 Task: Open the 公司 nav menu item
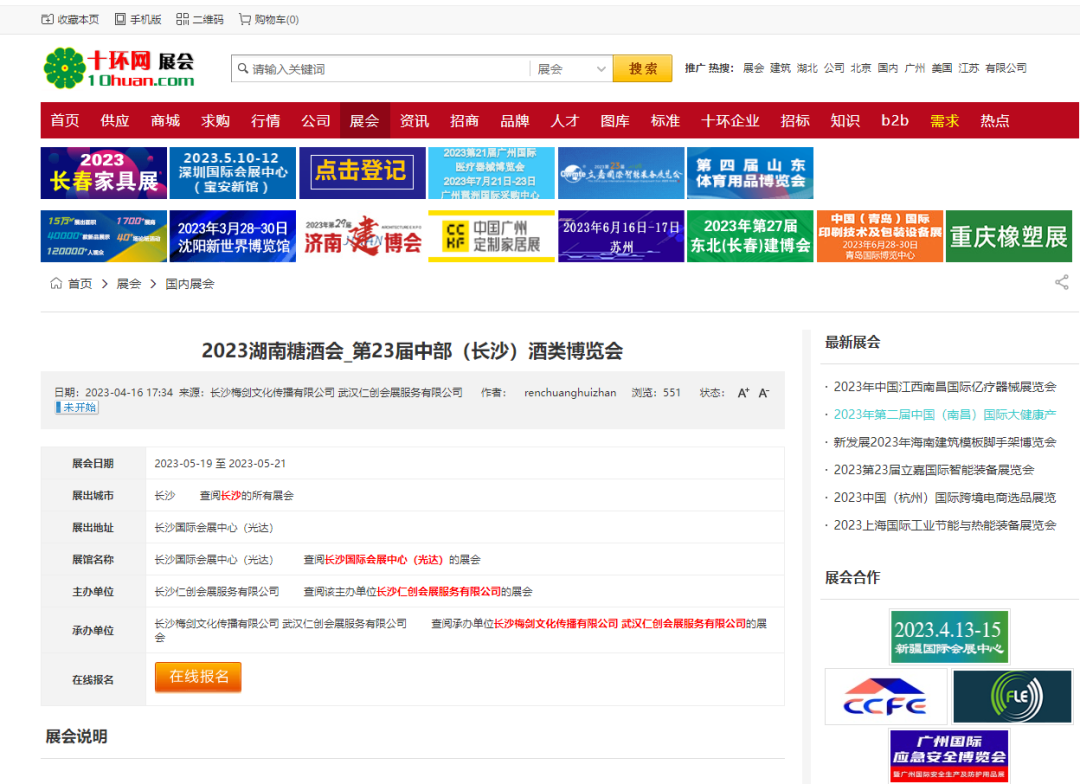315,121
